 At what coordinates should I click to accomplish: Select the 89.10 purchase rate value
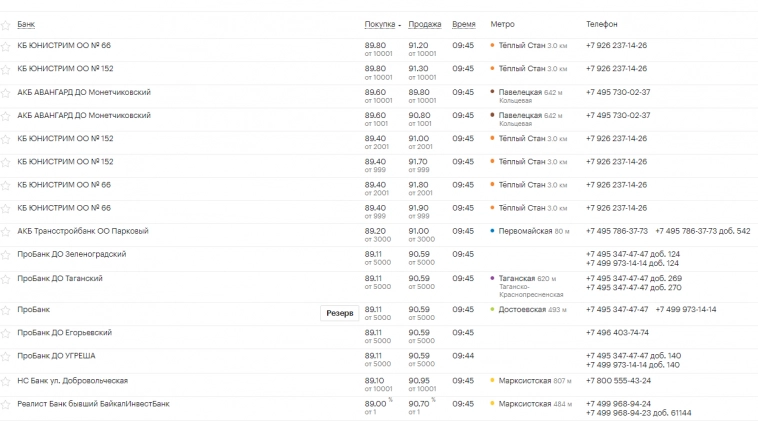tap(374, 381)
